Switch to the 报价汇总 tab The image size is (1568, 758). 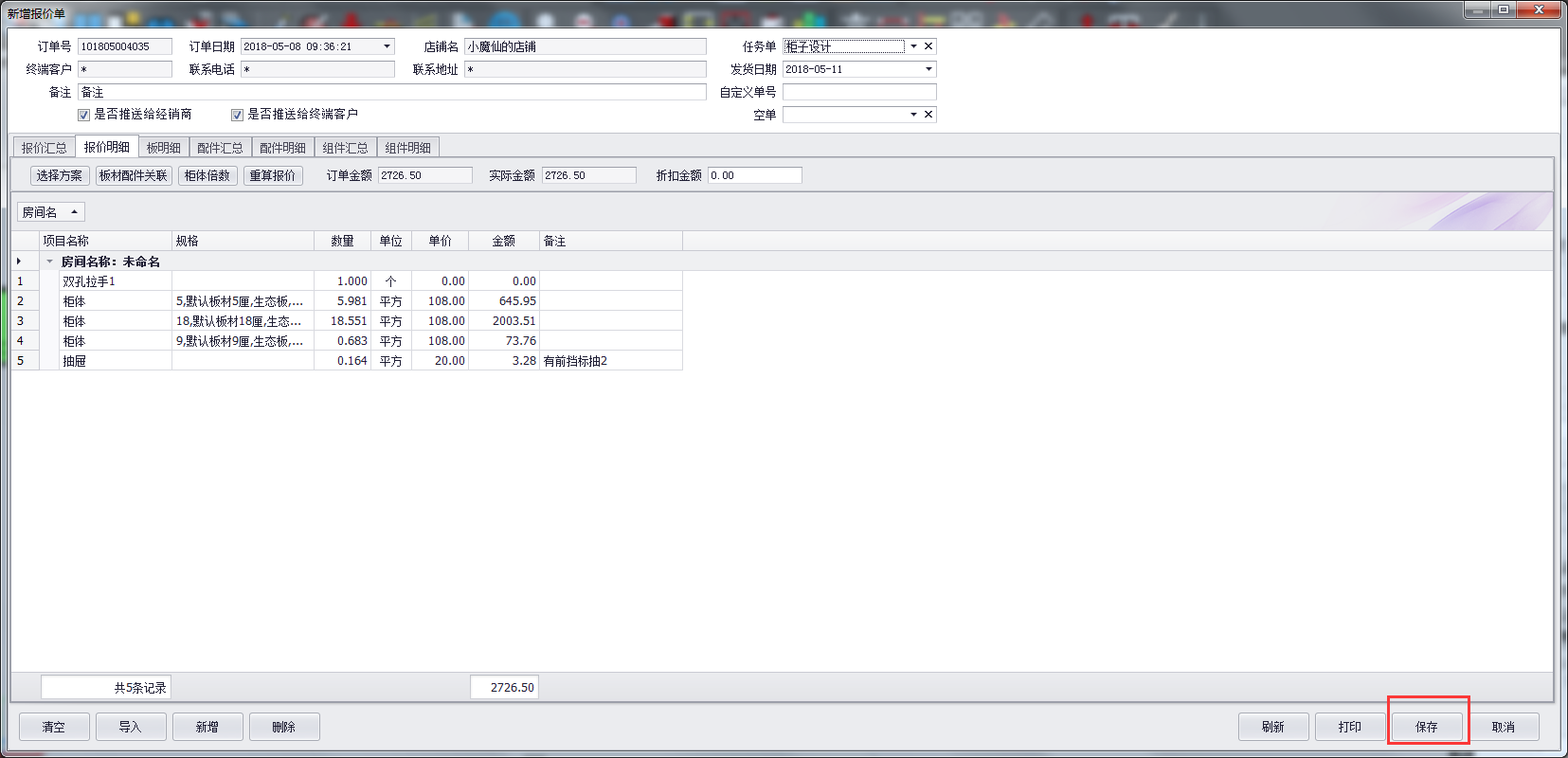pos(44,148)
